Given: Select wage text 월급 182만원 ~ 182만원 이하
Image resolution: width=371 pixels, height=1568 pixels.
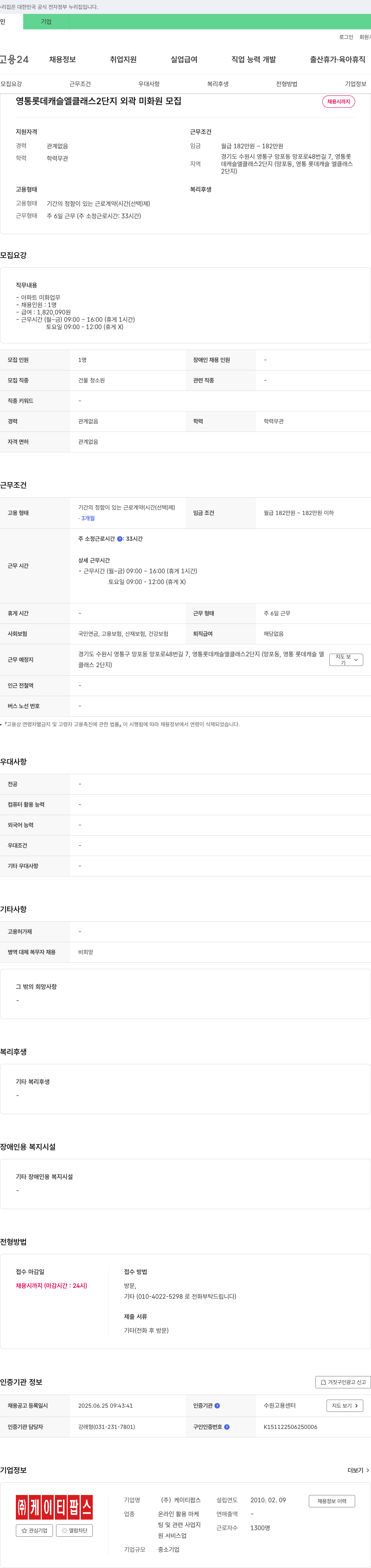Looking at the screenshot, I should tap(298, 513).
